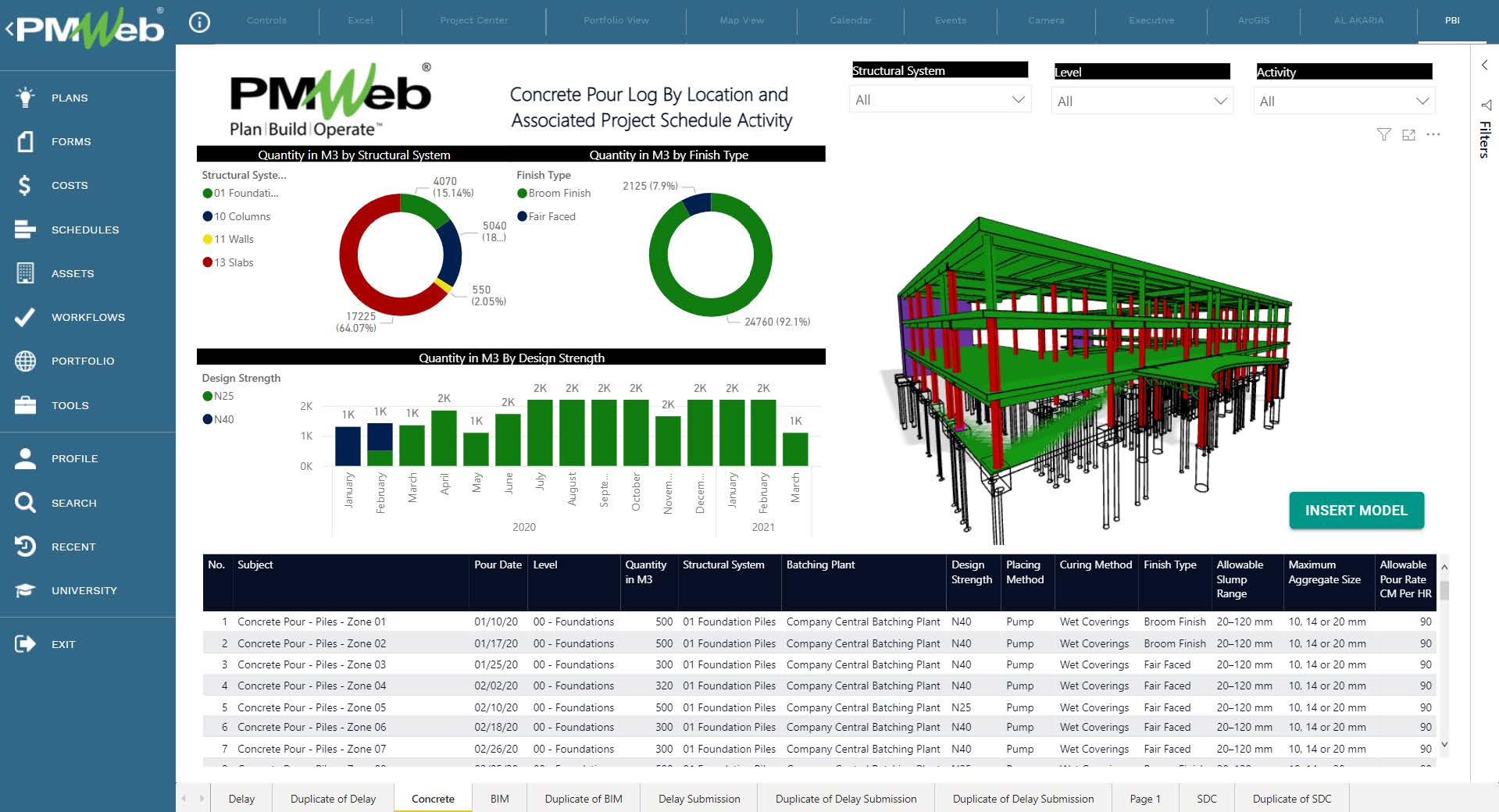Click the Portfolio globe icon
1499x812 pixels.
[x=25, y=361]
